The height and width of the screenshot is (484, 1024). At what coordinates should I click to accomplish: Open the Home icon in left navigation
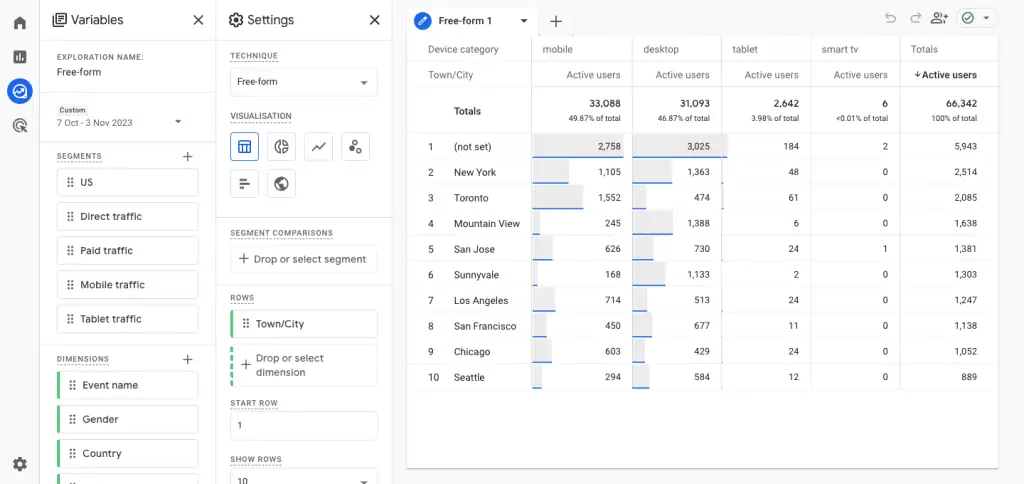(x=19, y=22)
